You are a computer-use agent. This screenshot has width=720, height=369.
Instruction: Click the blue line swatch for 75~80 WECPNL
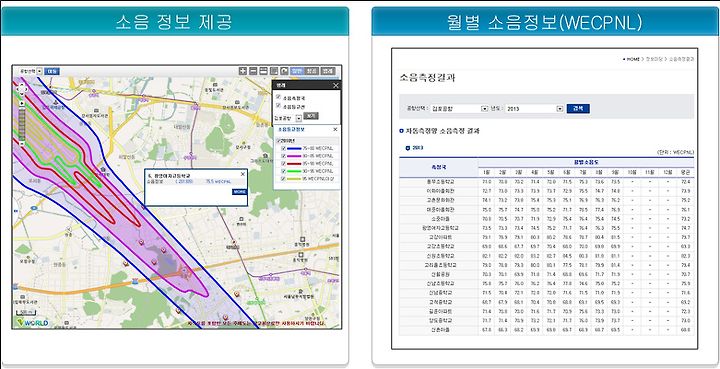[294, 149]
